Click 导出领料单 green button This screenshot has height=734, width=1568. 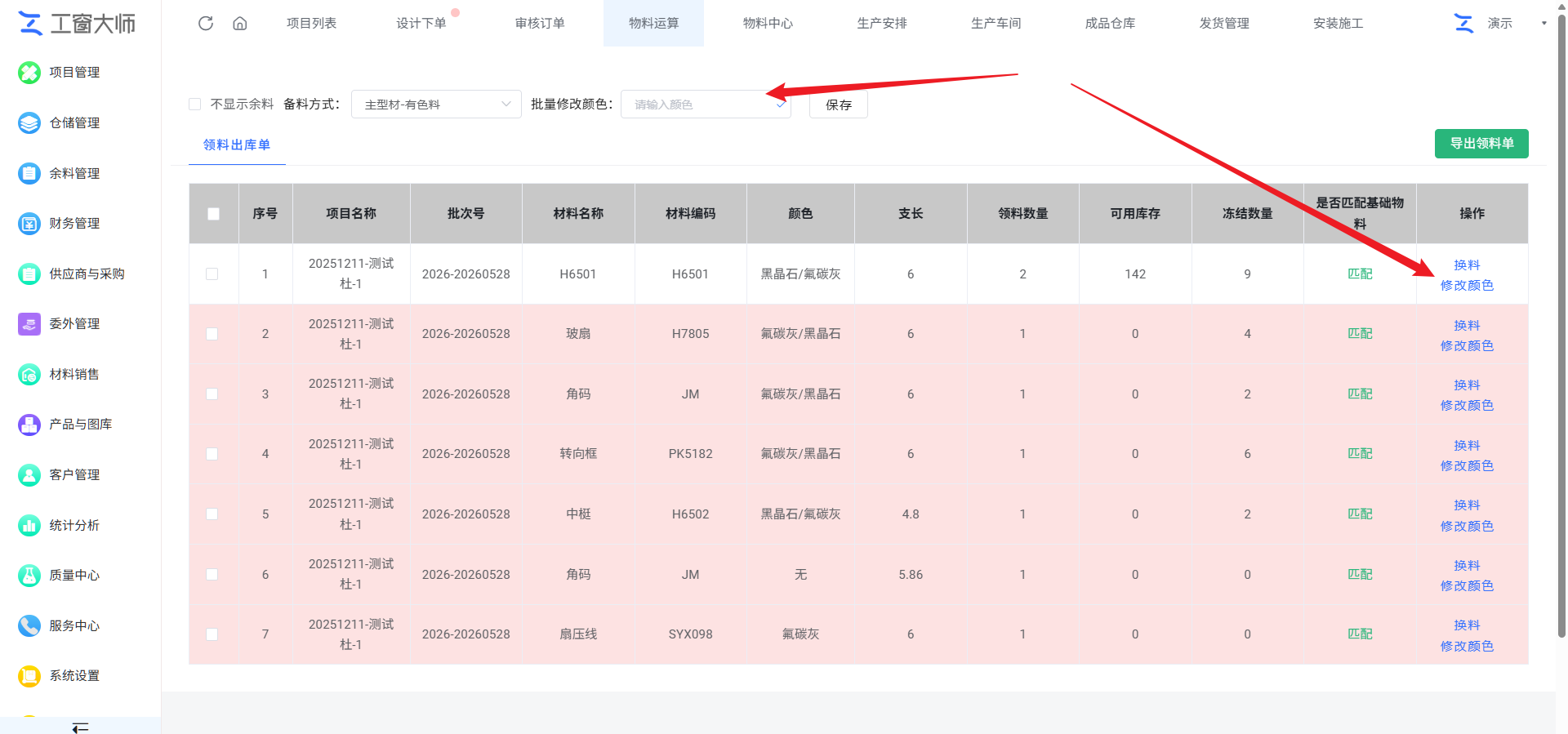click(1481, 144)
